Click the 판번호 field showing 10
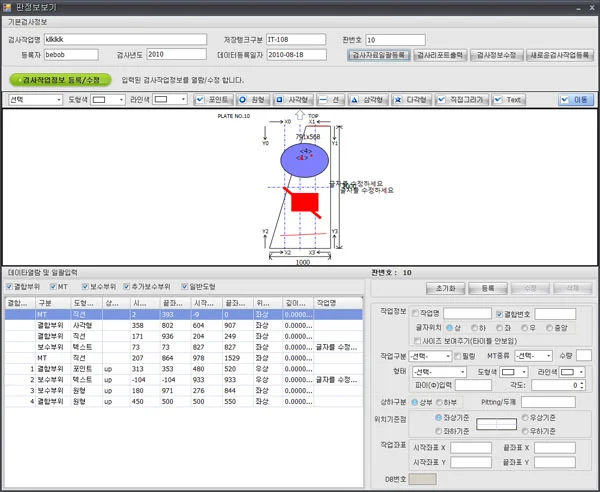Screen dimensions: 600x492 395,40
